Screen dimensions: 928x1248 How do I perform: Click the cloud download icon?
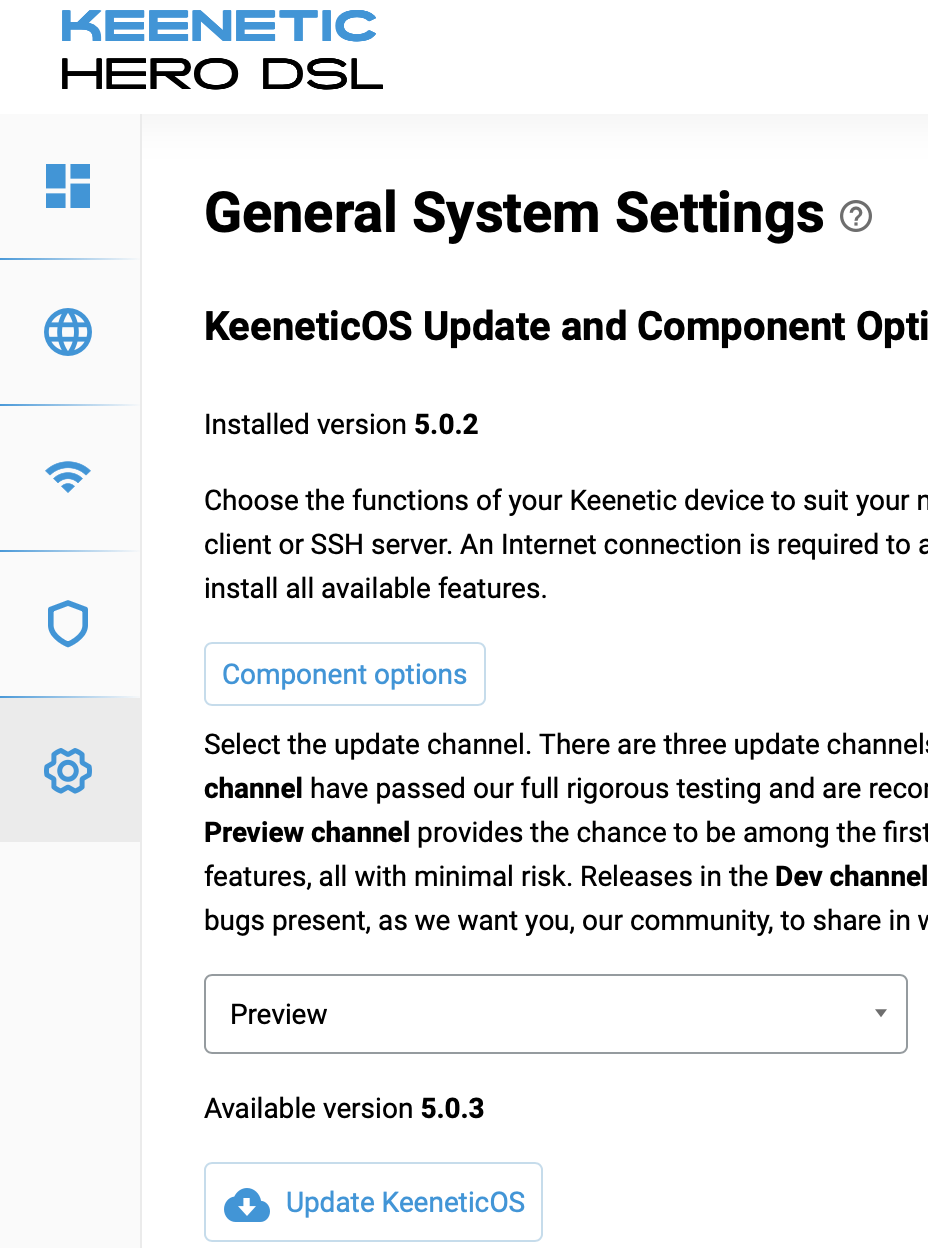pyautogui.click(x=247, y=1203)
